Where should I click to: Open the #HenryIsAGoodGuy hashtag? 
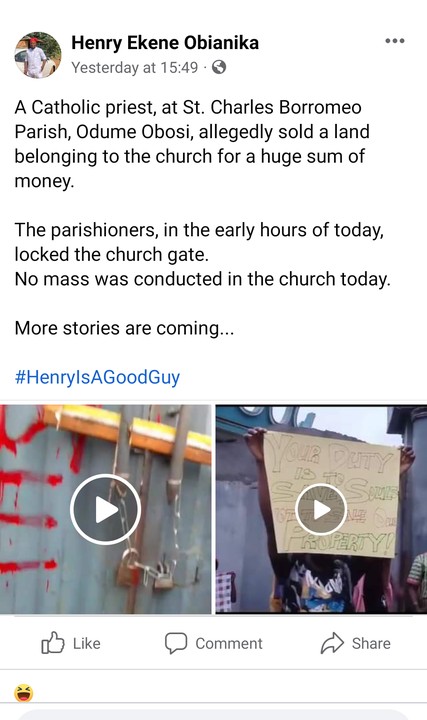[97, 377]
